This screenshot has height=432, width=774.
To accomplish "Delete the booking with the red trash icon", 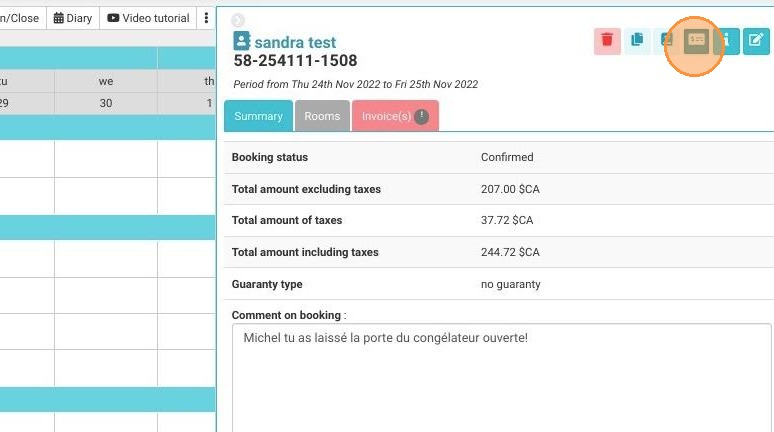I will 607,41.
